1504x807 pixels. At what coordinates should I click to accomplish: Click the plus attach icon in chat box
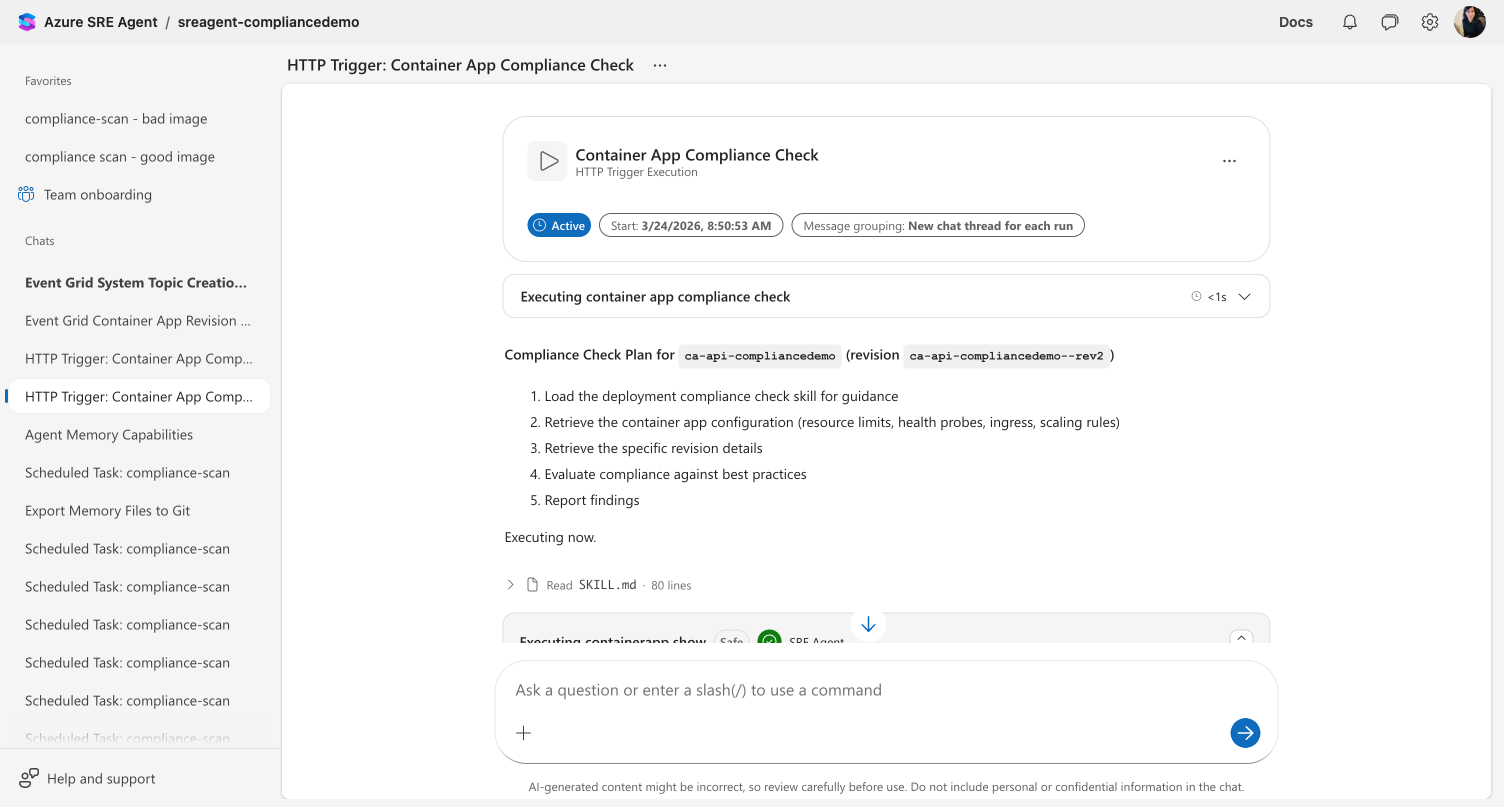pyautogui.click(x=523, y=733)
